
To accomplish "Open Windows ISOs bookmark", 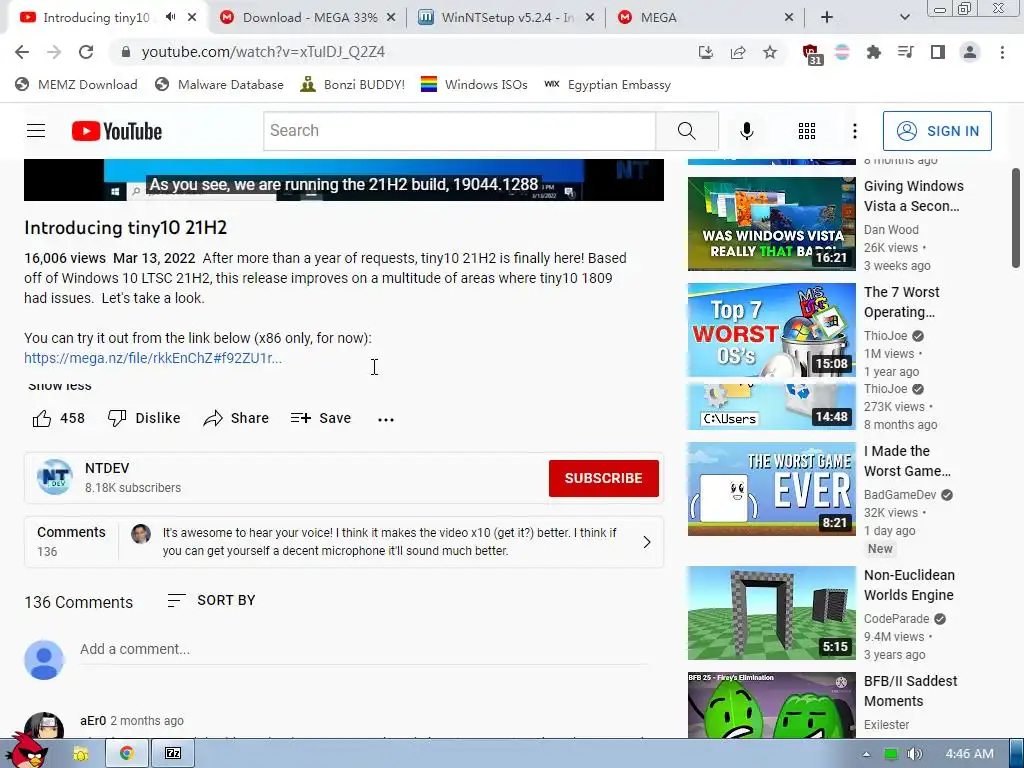I will (474, 84).
